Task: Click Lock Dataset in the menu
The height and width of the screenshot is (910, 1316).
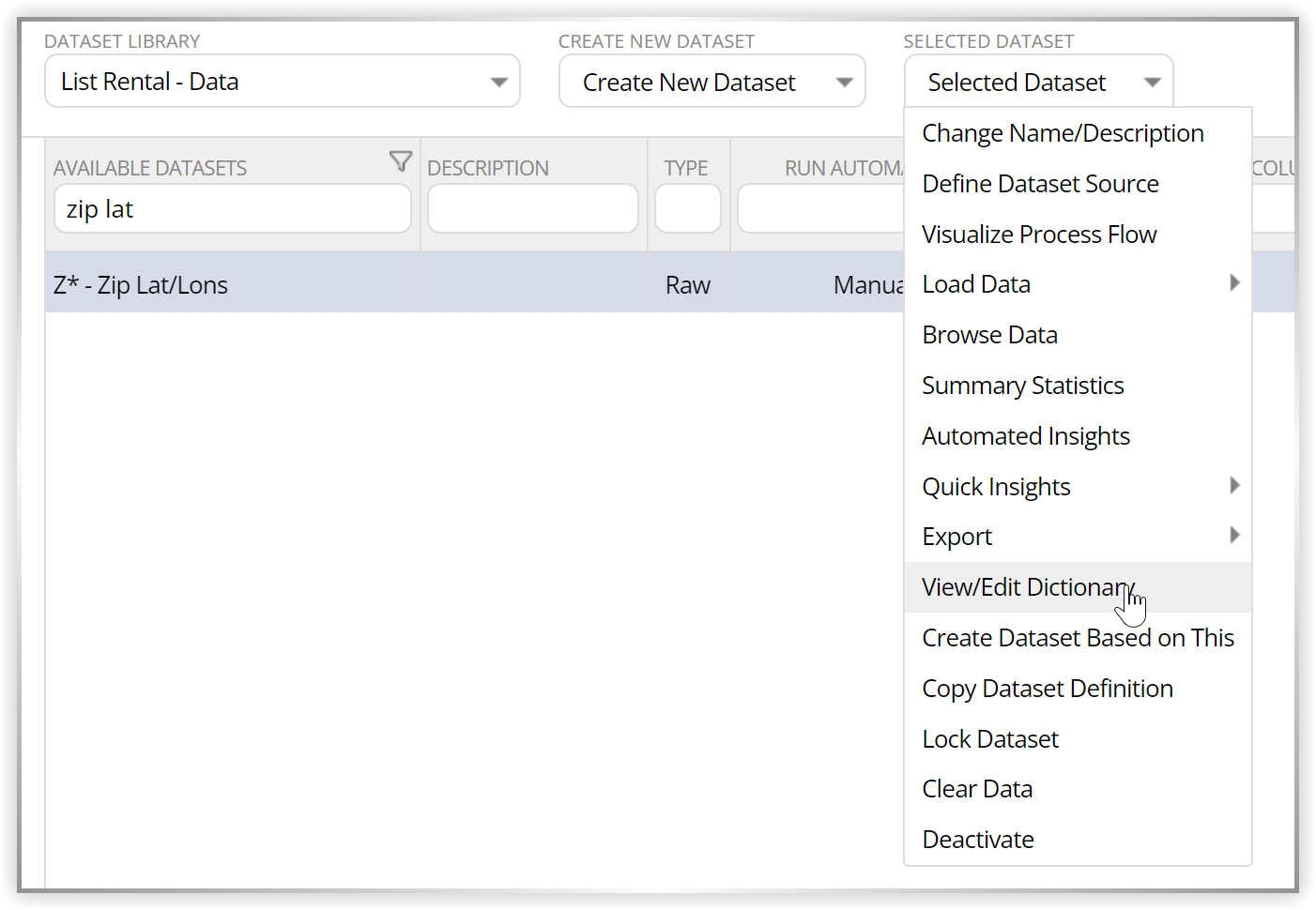Action: pos(1078,739)
